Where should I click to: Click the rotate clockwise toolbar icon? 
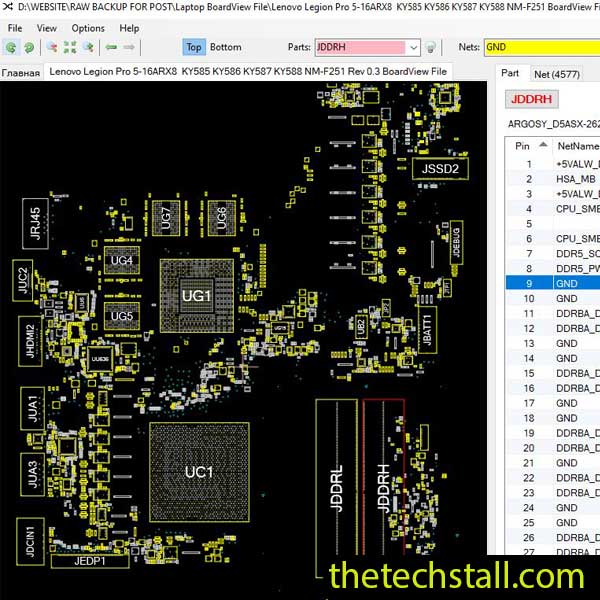[29, 47]
